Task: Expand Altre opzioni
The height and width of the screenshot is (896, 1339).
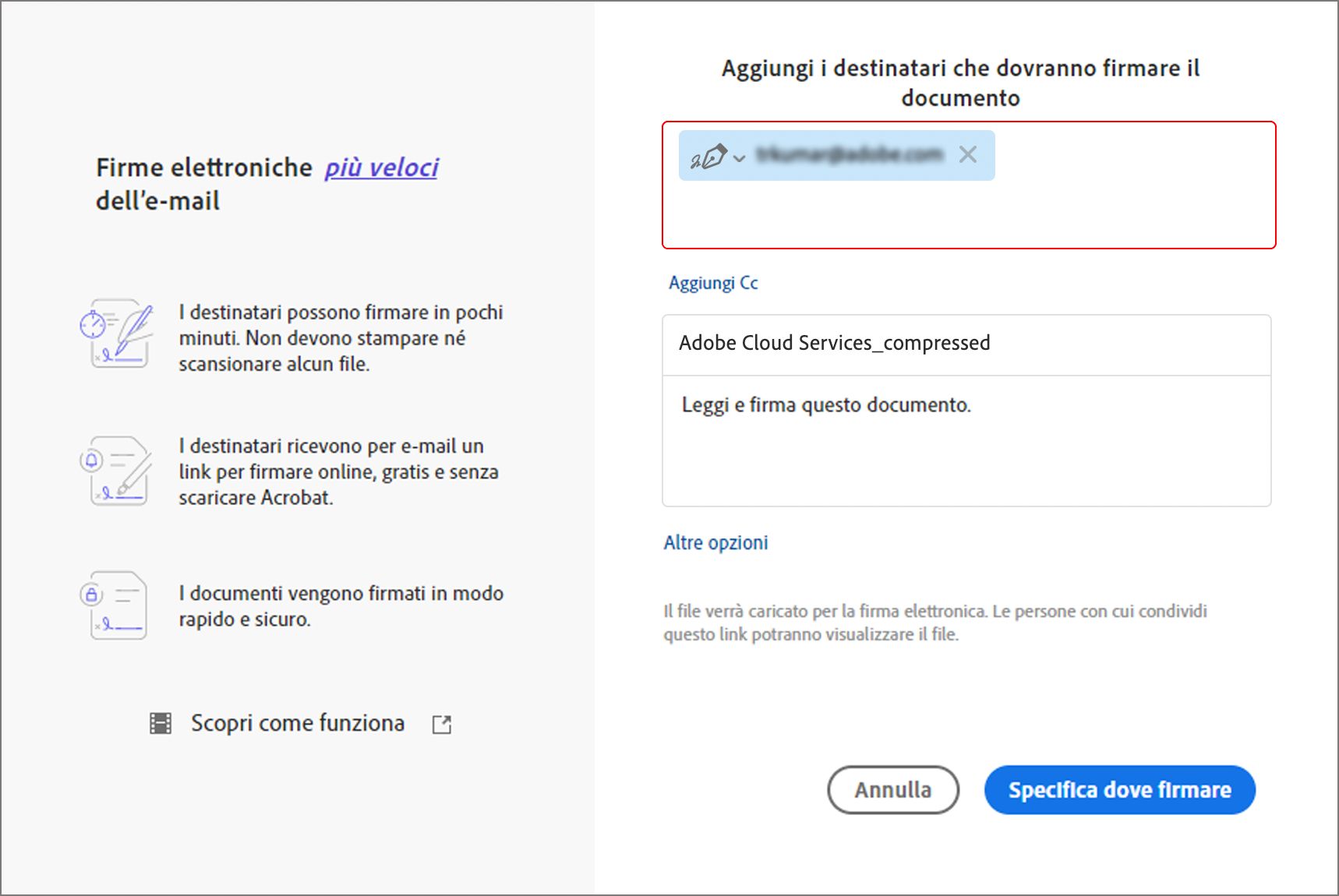Action: click(x=715, y=543)
